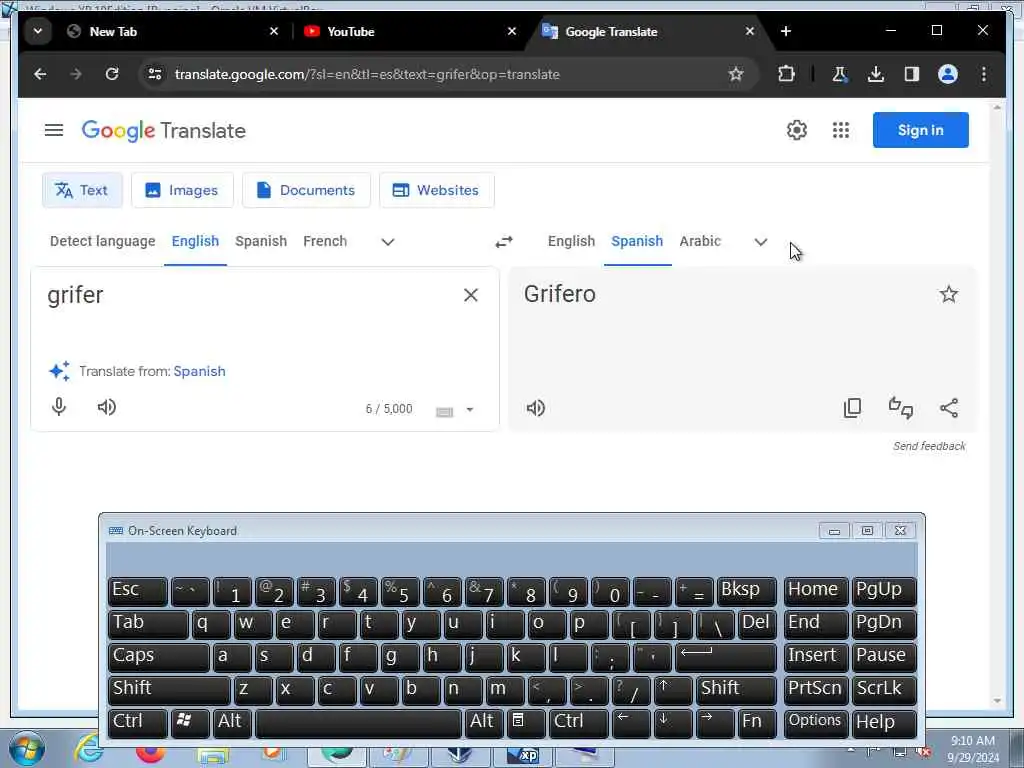Click the address bar URL
The height and width of the screenshot is (768, 1024).
click(x=367, y=74)
